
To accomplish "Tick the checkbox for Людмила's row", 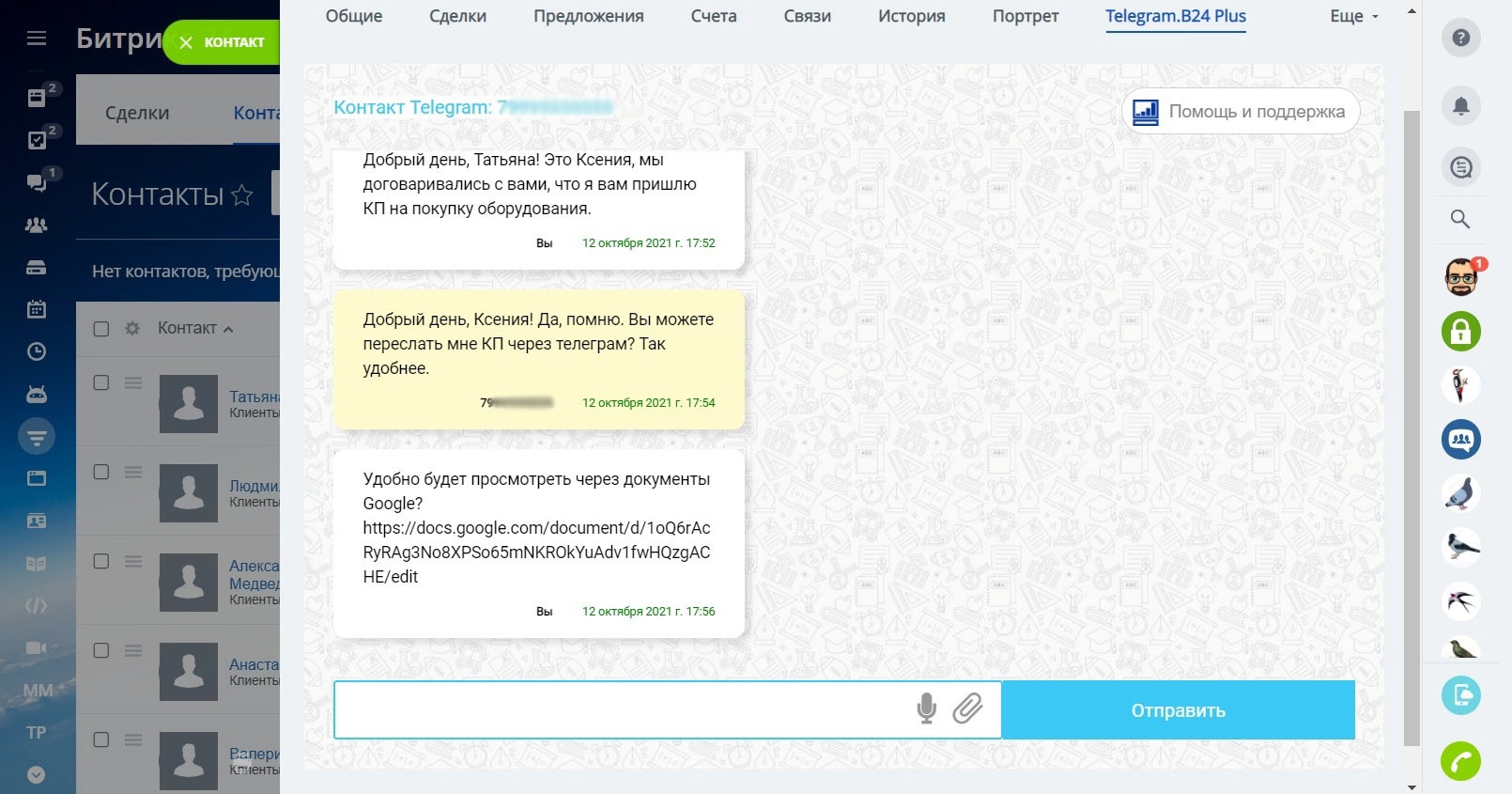I will (x=101, y=472).
